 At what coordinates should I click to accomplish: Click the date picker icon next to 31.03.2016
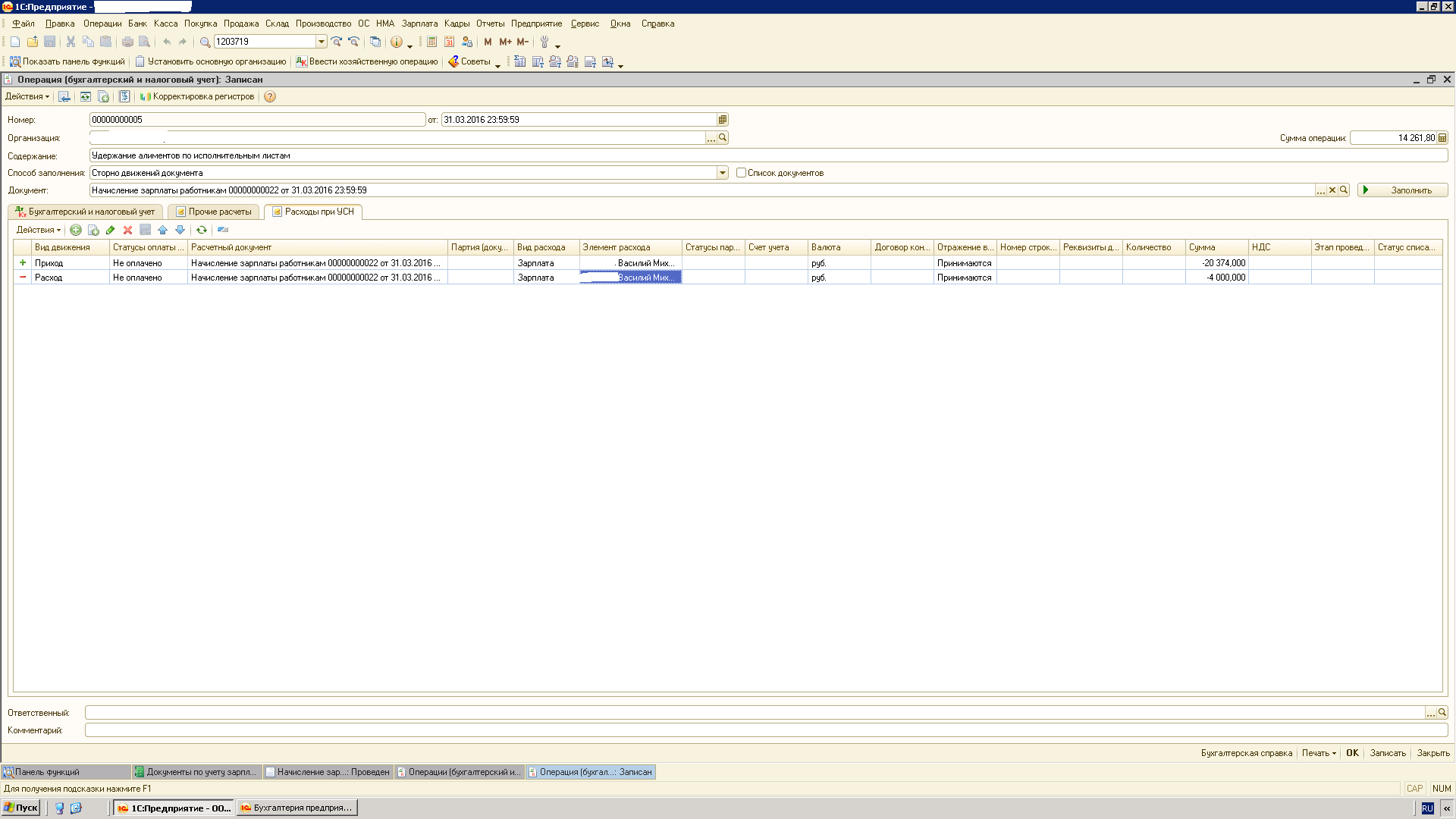click(x=723, y=120)
